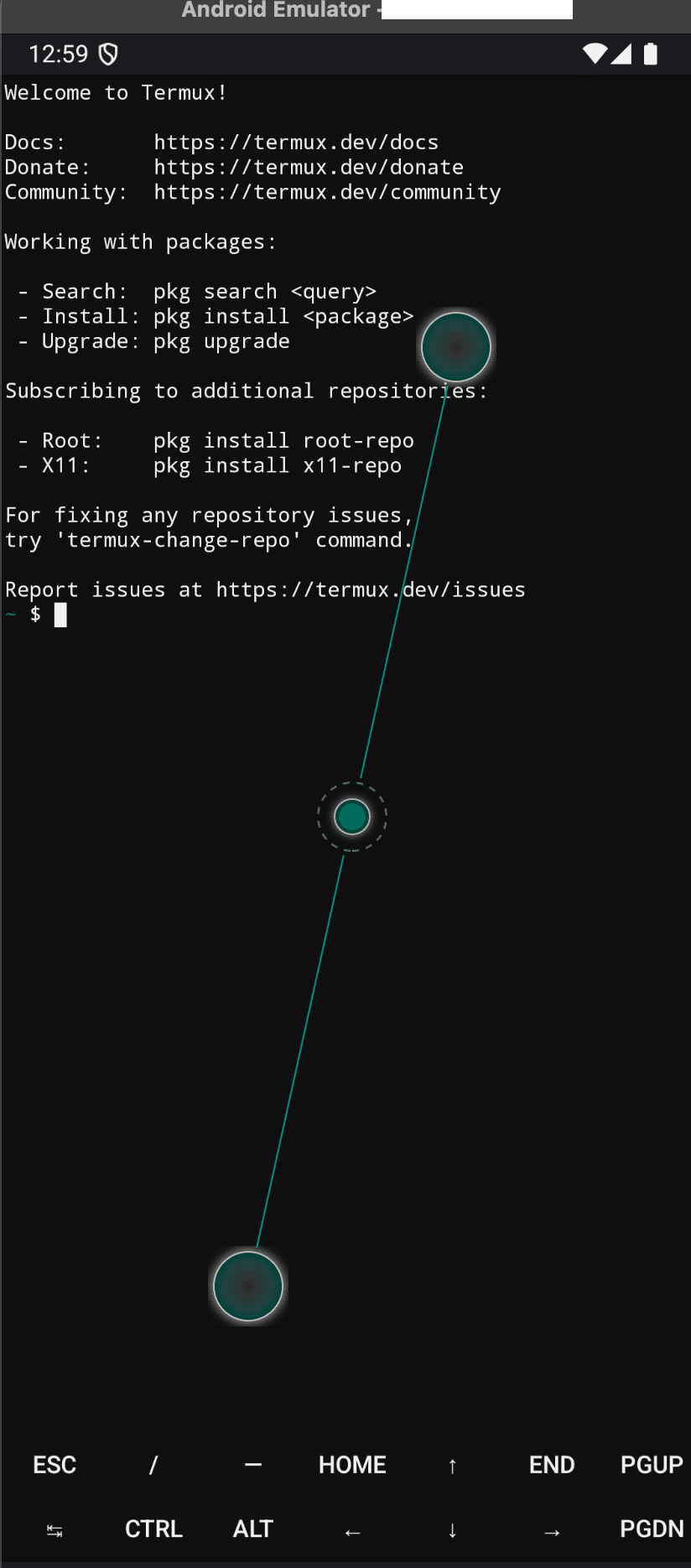Tap the tab key icon

click(x=55, y=1531)
